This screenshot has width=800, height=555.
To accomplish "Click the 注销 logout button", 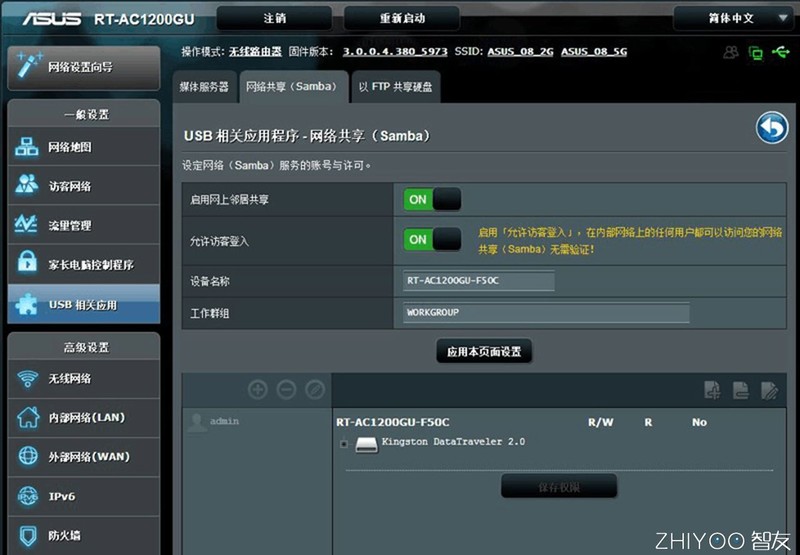I will click(274, 18).
